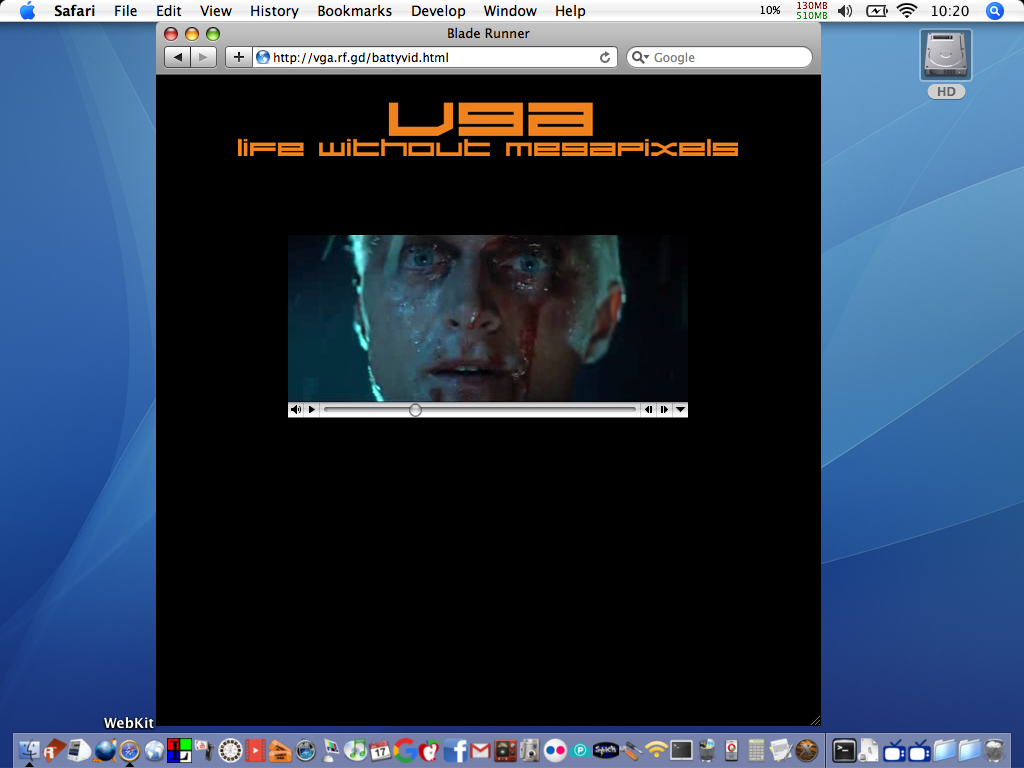1024x768 pixels.
Task: Reload the page from the address bar
Action: coord(605,57)
